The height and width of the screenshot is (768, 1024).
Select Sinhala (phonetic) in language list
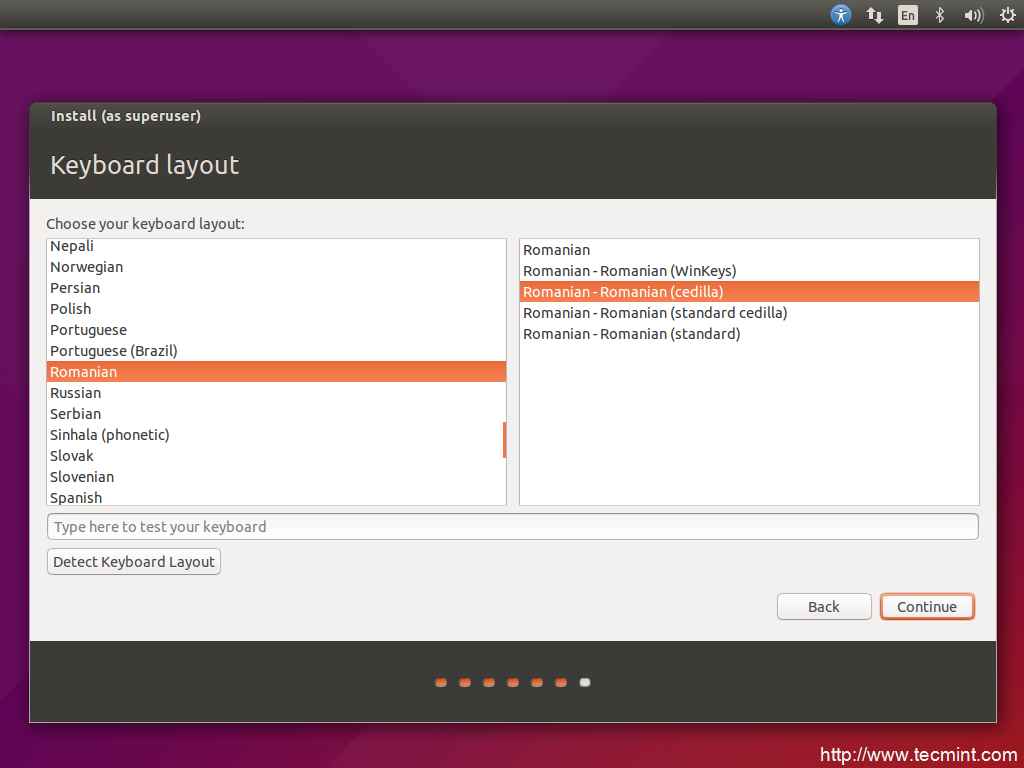click(x=110, y=435)
